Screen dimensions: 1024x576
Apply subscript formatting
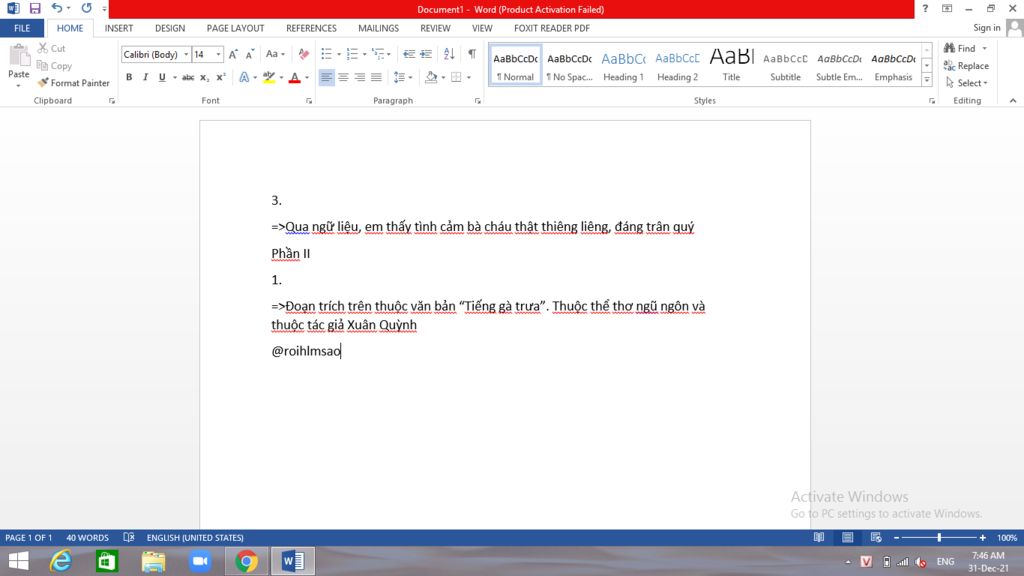204,77
